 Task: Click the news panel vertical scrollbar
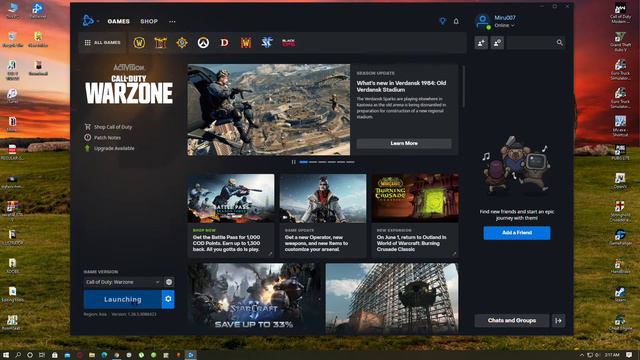(x=463, y=87)
